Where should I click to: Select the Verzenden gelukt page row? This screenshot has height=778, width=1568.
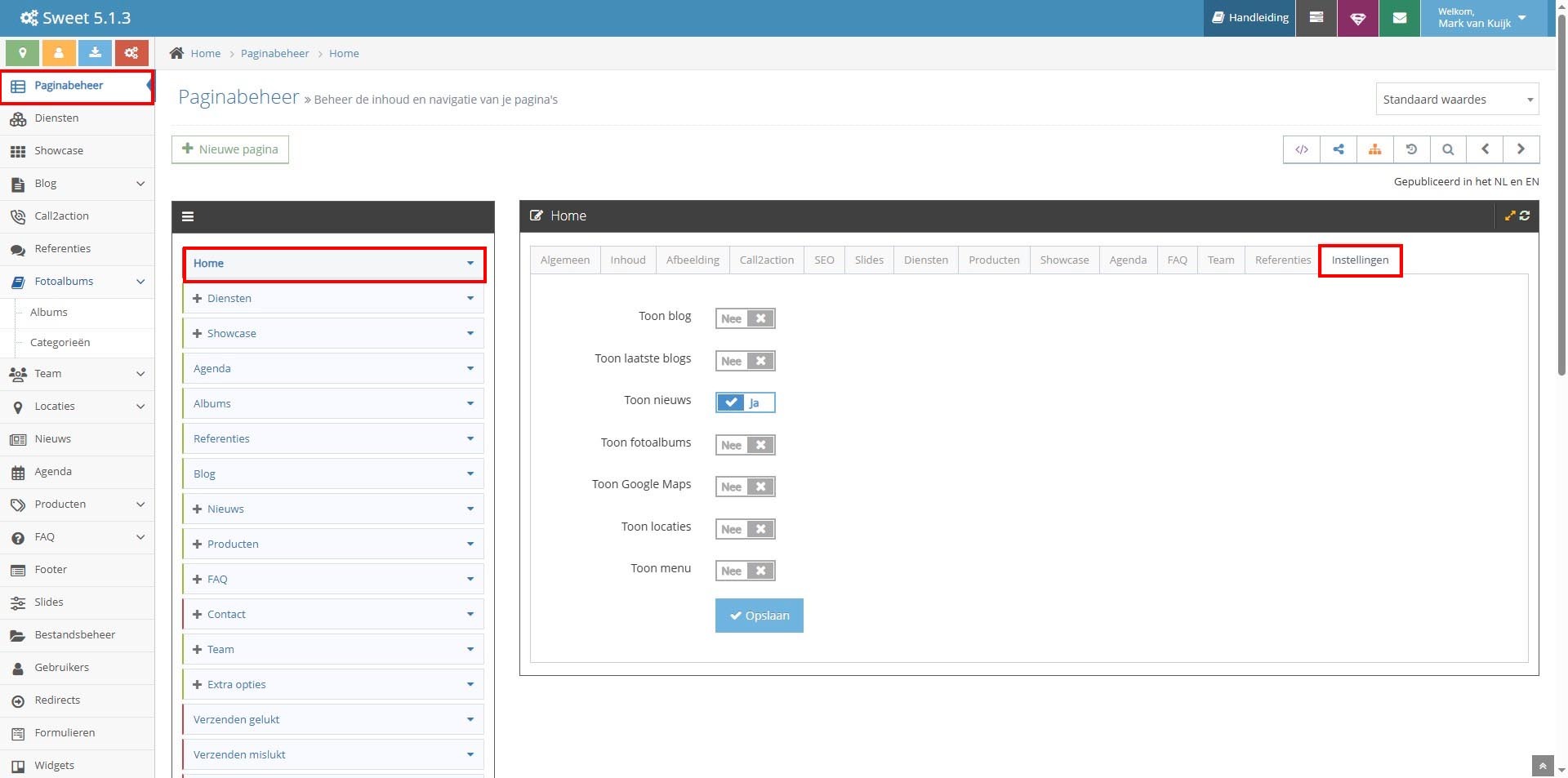click(333, 719)
